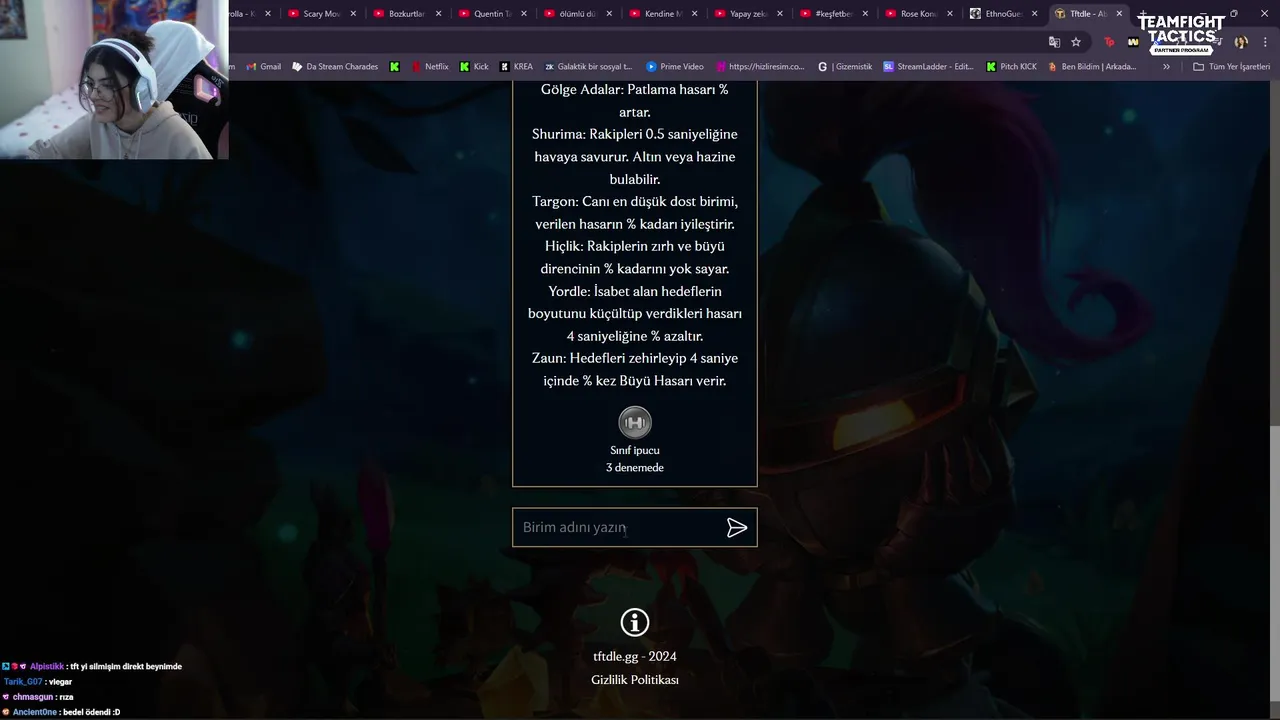Submit the unit name with the arrow icon
This screenshot has height=720, width=1280.
coord(737,528)
